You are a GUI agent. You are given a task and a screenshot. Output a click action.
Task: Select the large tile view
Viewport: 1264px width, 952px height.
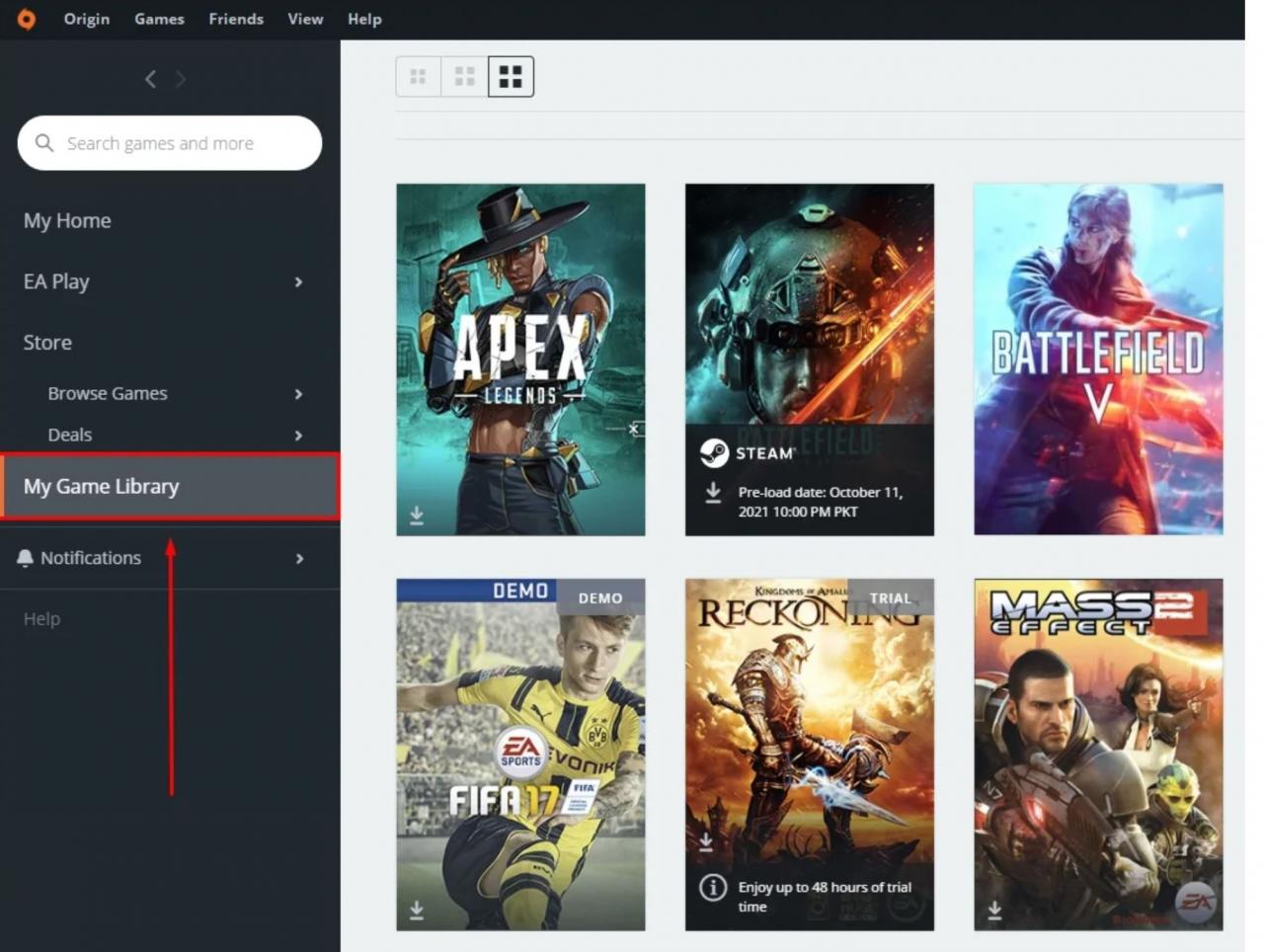[x=511, y=76]
